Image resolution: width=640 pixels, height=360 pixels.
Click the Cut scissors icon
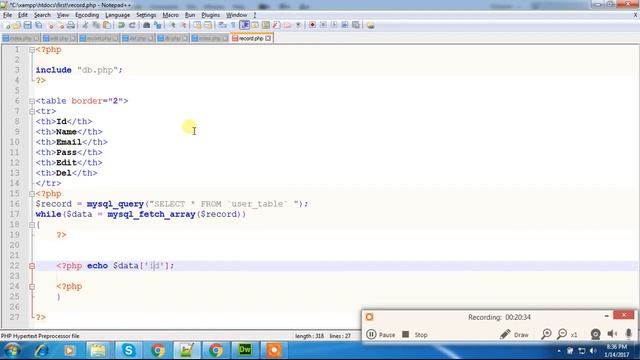coord(85,25)
